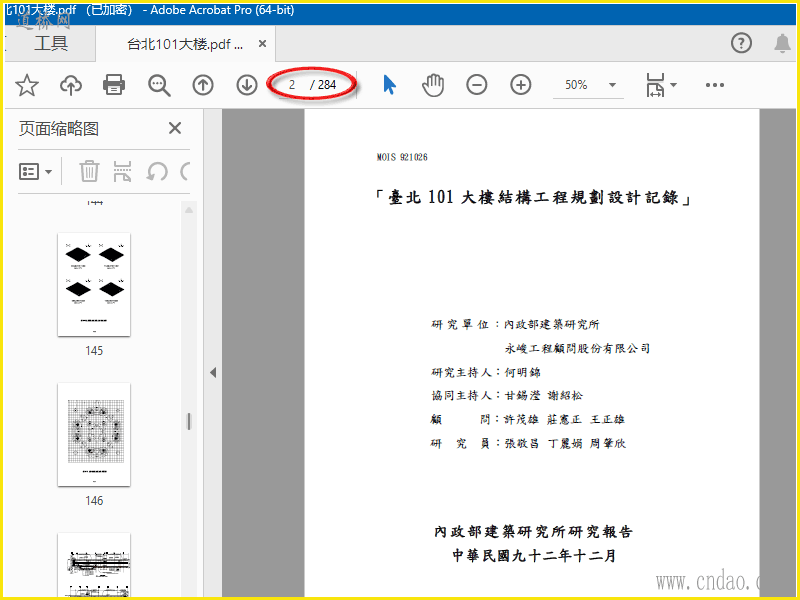This screenshot has width=800, height=600.
Task: Click the thumbnail options list icon
Action: [x=29, y=171]
